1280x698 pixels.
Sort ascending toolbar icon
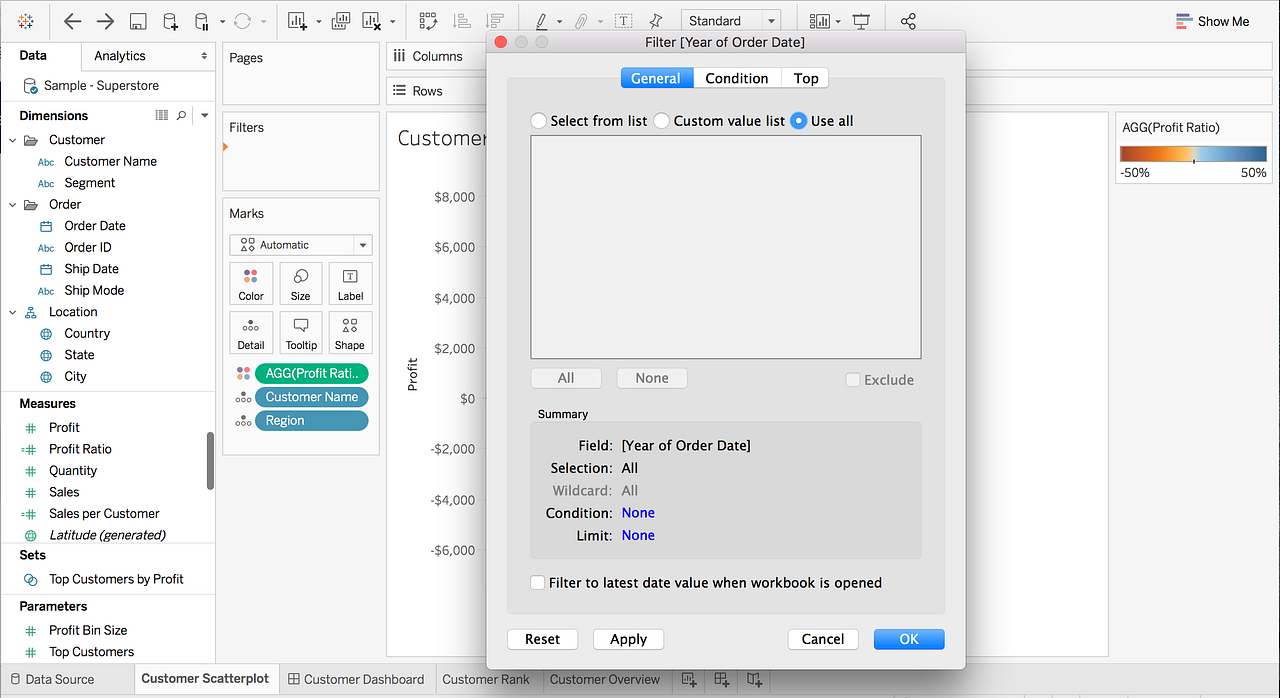462,21
